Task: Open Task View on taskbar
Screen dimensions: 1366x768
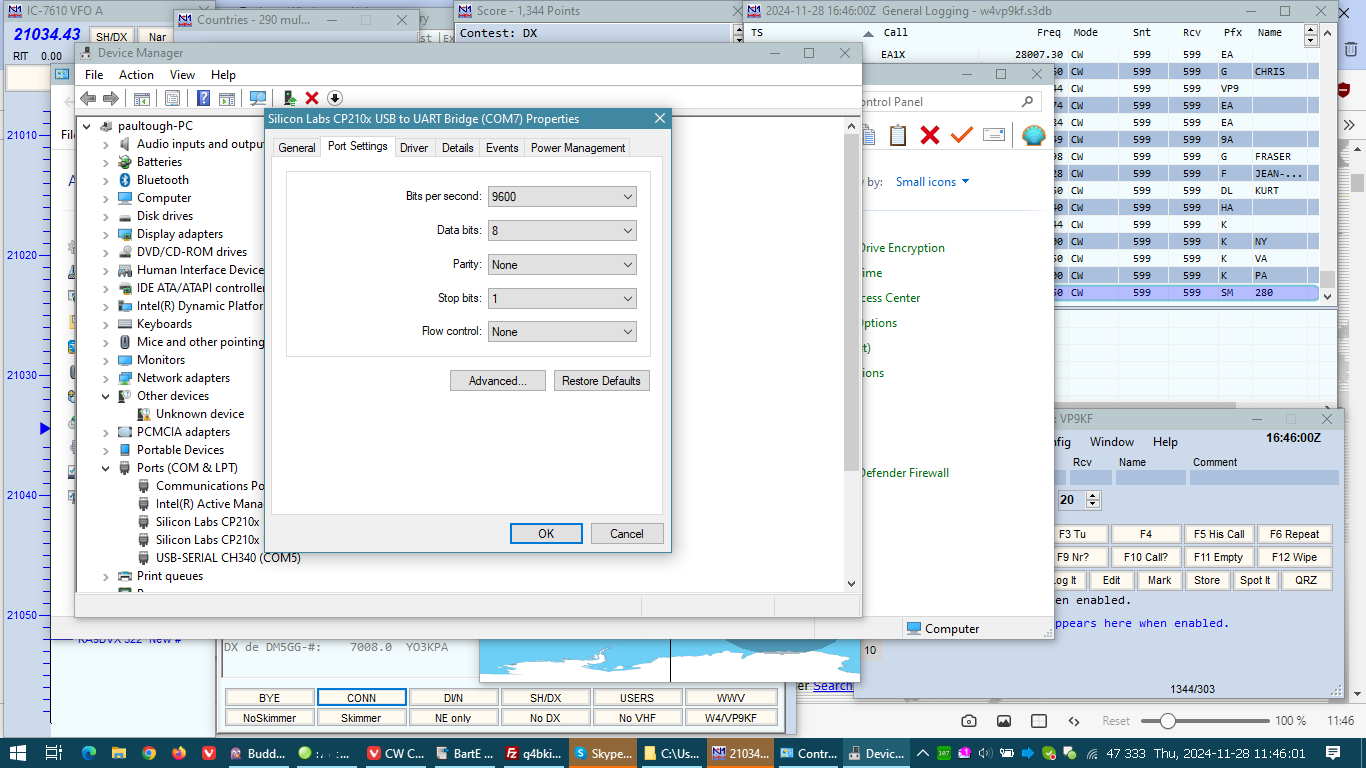Action: (54, 753)
